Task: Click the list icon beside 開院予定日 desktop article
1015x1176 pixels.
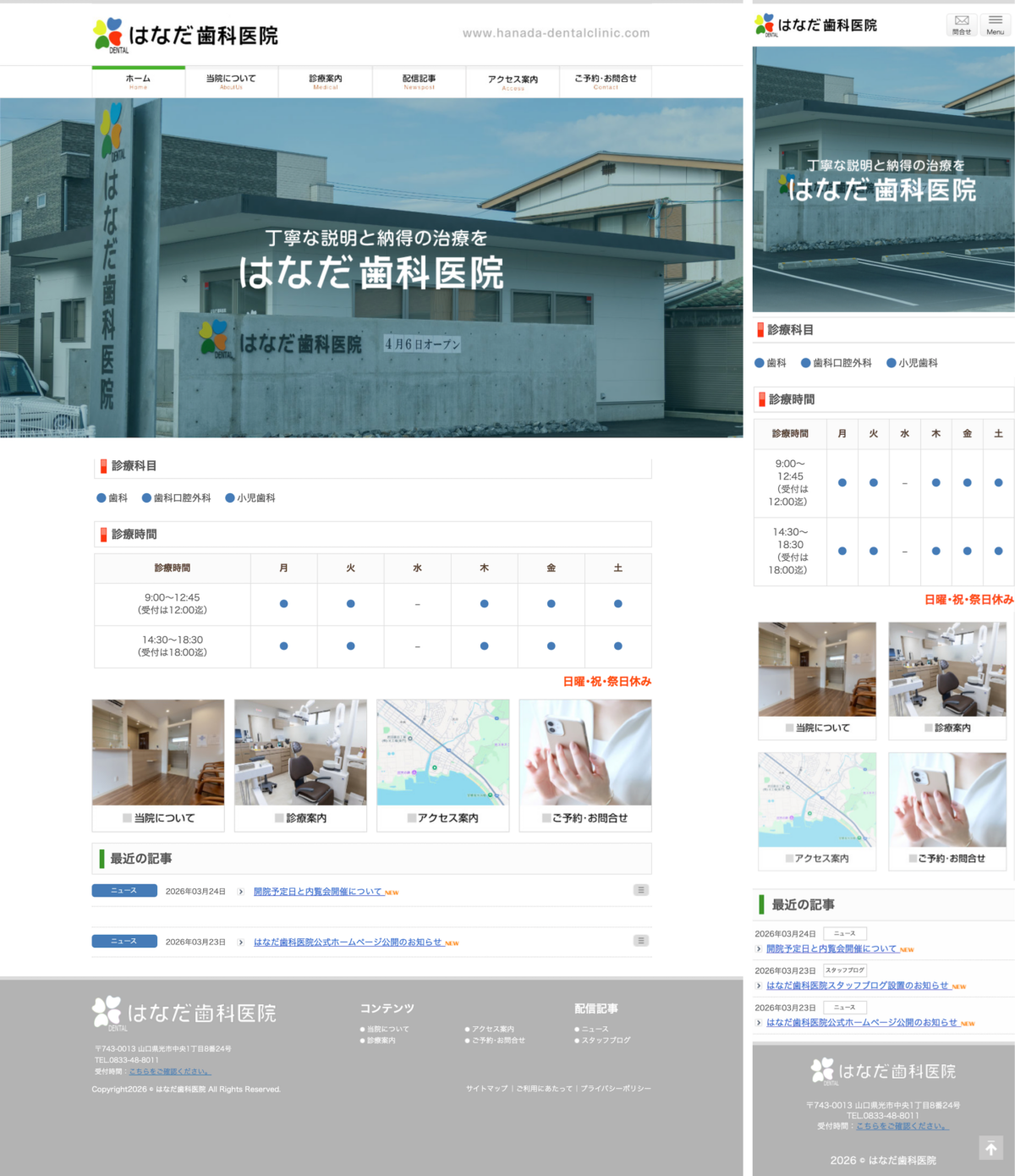Action: [x=641, y=890]
